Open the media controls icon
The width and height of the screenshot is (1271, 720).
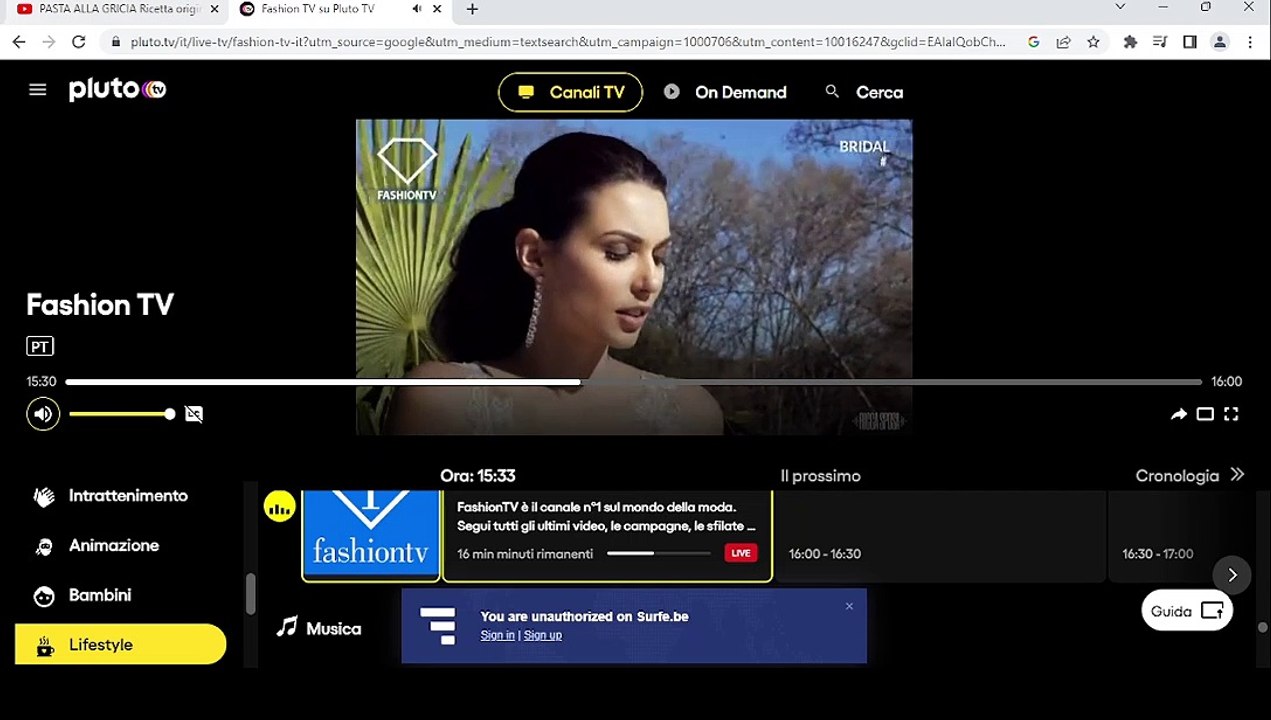1160,42
